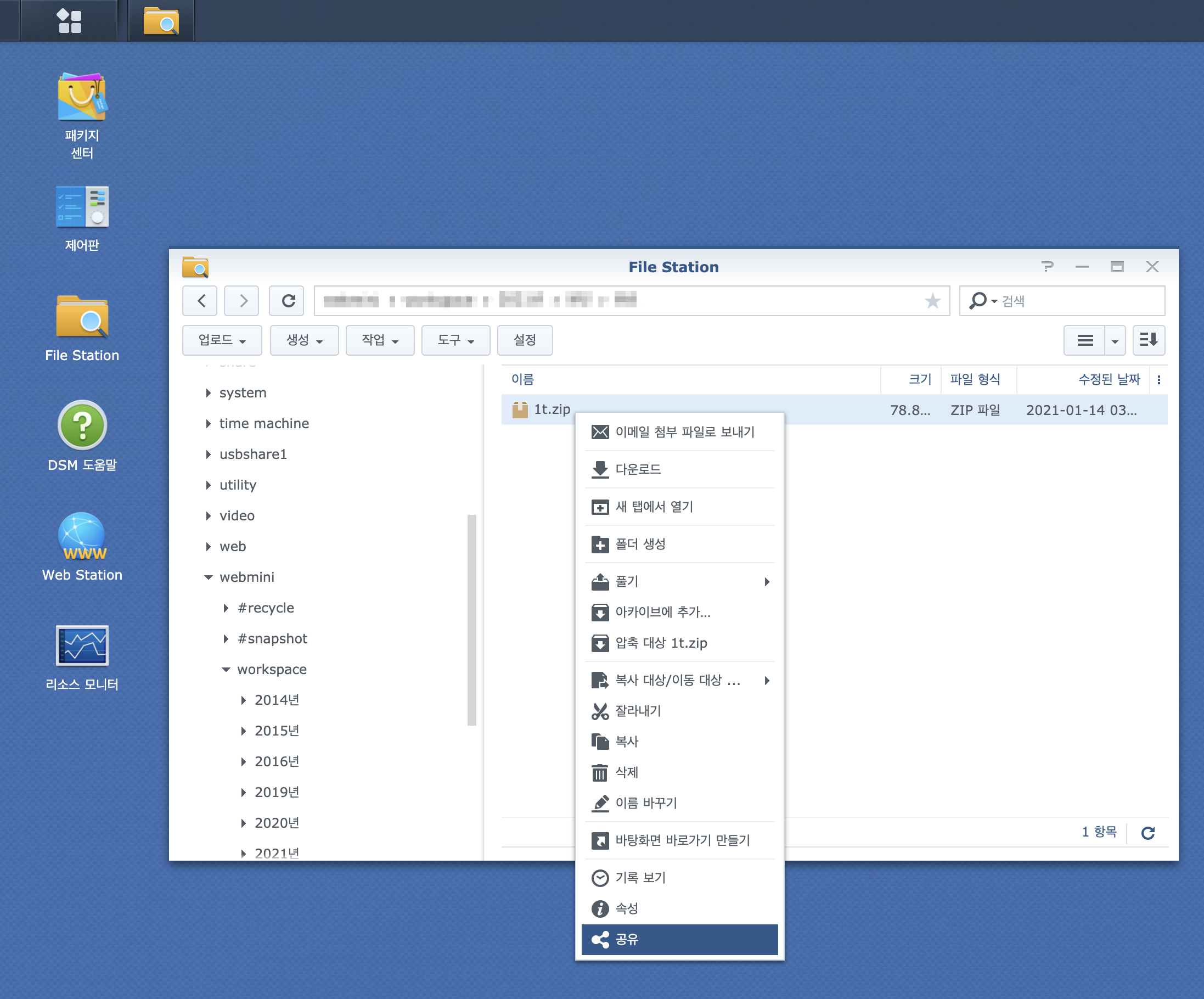The width and height of the screenshot is (1204, 999).
Task: Launch the Resource Monitor desktop icon
Action: [x=82, y=646]
